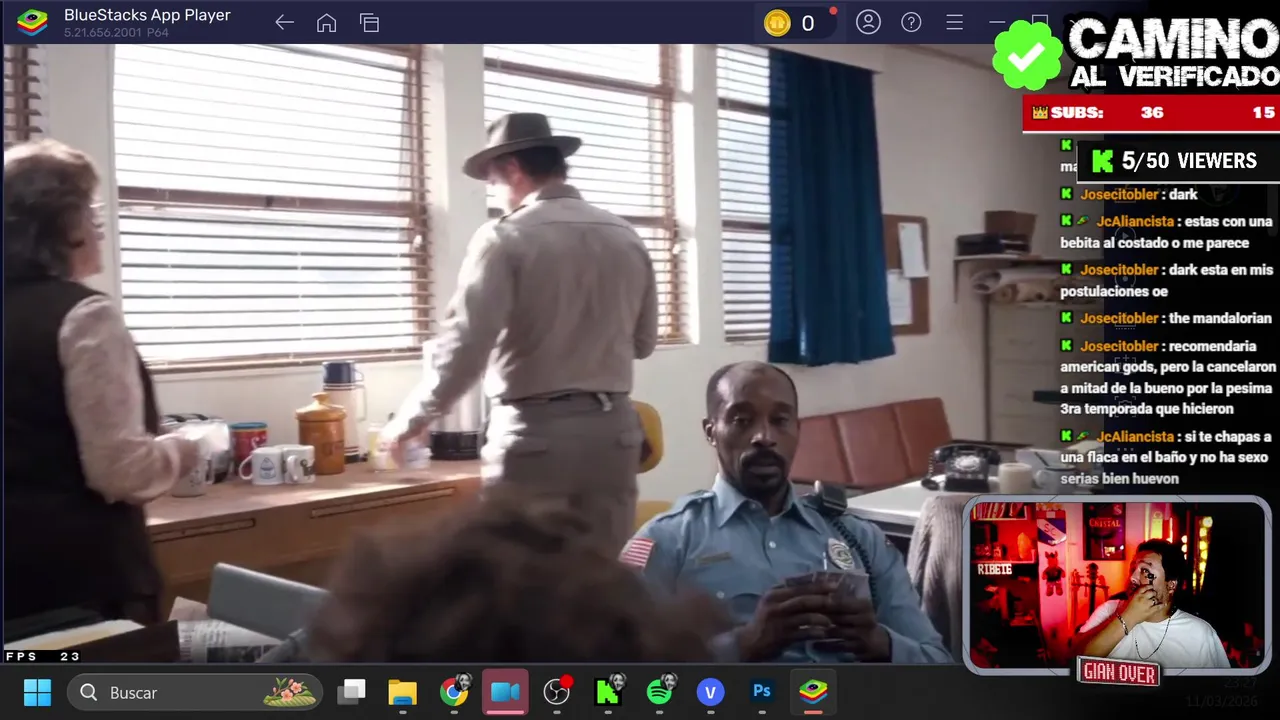
Task: Click message 'recomendaria american gods'
Action: [1167, 377]
